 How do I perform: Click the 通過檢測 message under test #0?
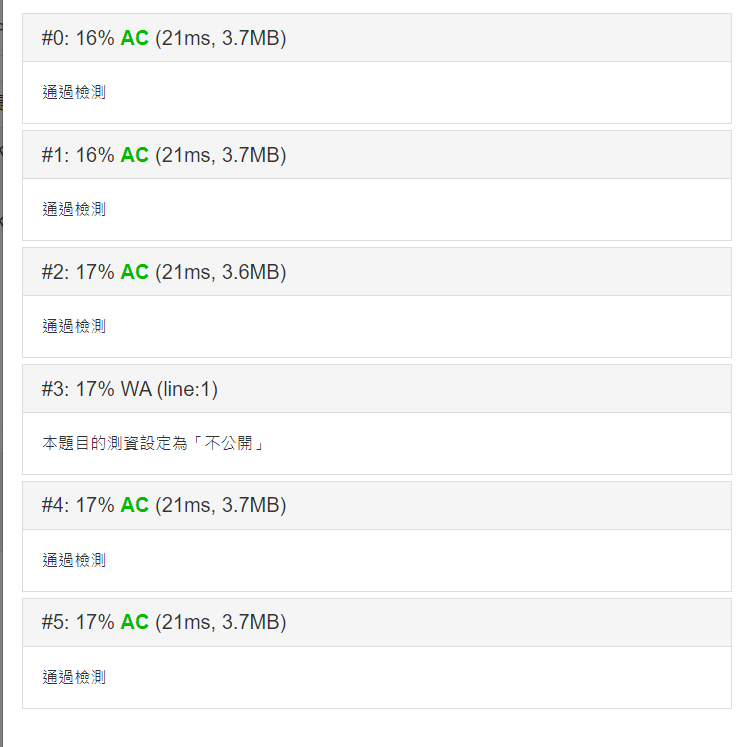coord(74,93)
